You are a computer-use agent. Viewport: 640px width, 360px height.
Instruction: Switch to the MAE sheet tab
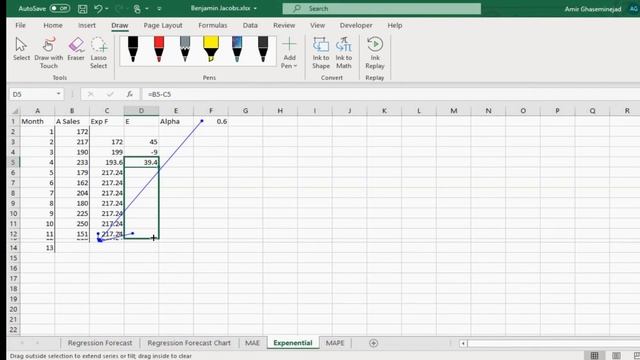[252, 343]
